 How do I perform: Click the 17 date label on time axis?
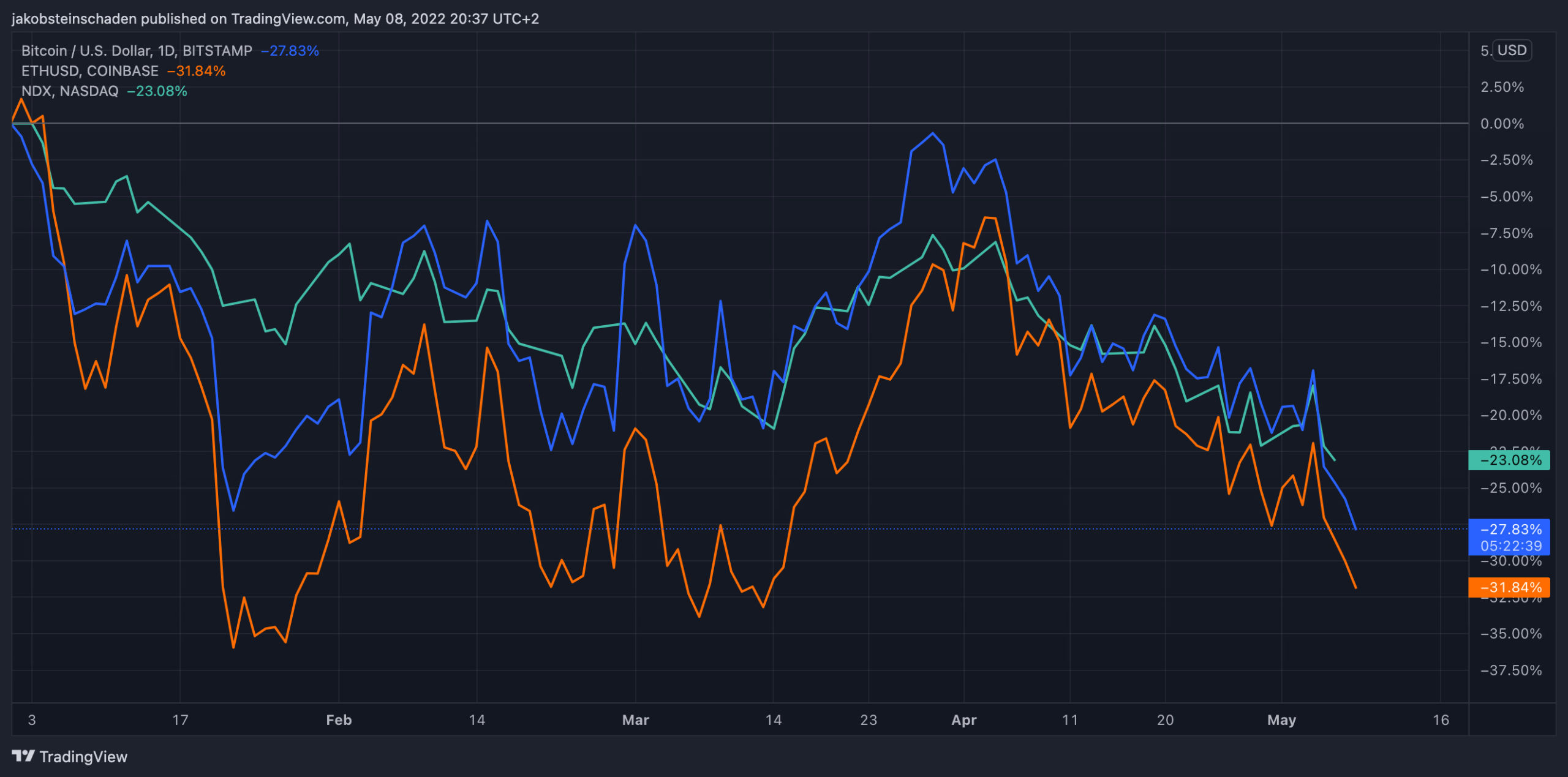point(180,720)
